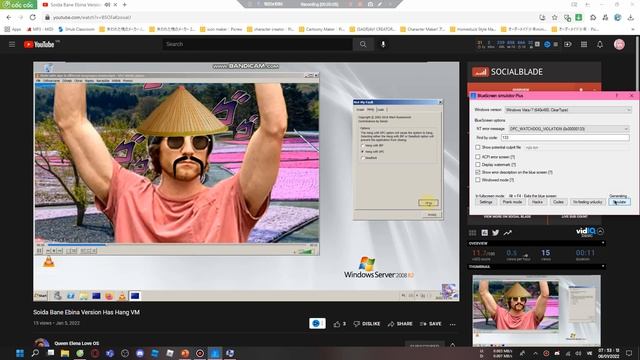This screenshot has height=360, width=640.
Task: Open the Twitter icon in vidIQ panel
Action: pos(496,233)
